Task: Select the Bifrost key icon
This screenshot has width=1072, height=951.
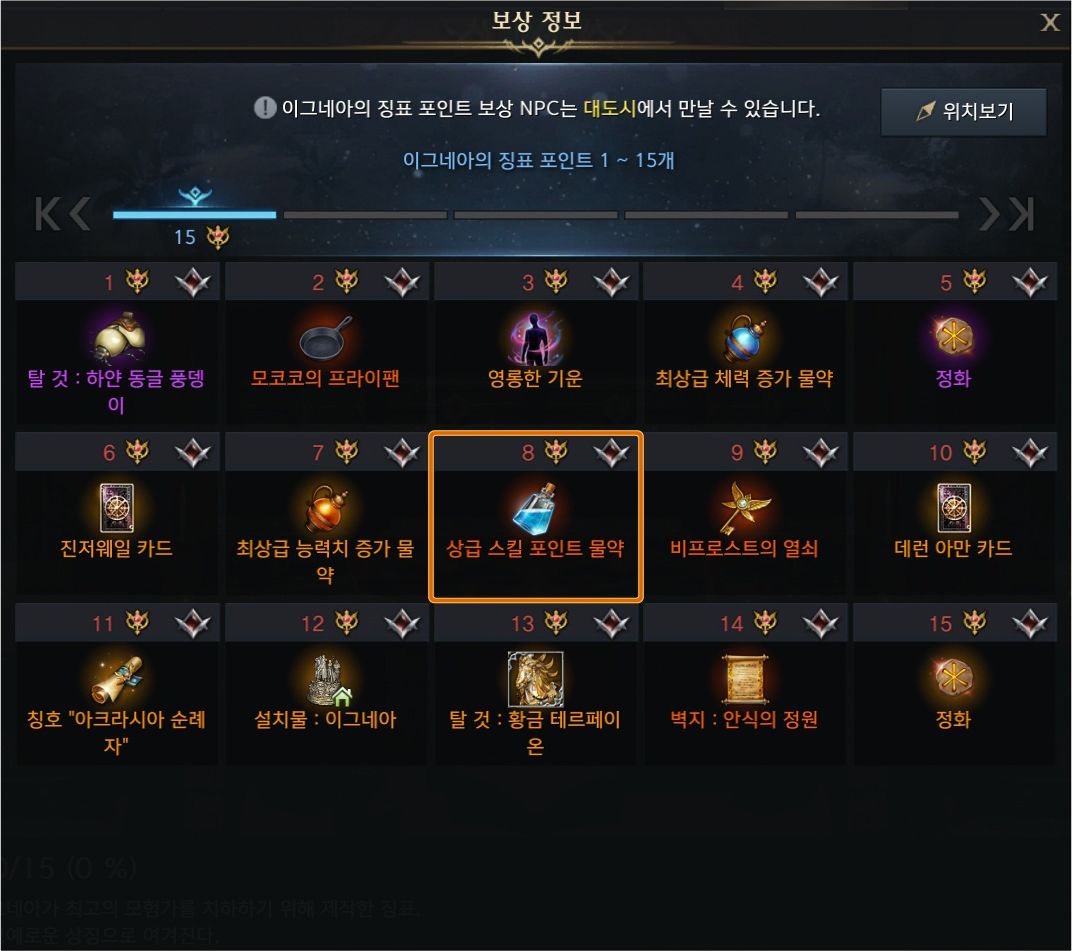Action: (745, 508)
